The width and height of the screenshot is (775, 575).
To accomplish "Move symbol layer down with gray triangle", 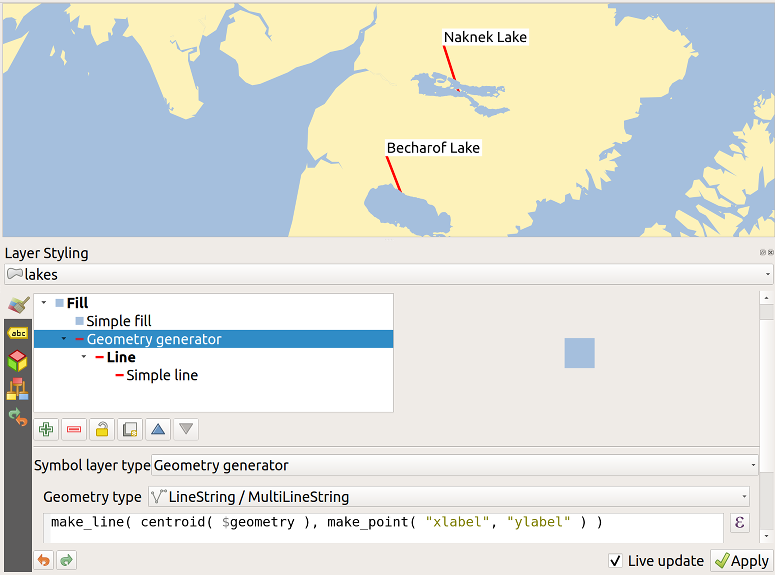I will click(x=186, y=430).
